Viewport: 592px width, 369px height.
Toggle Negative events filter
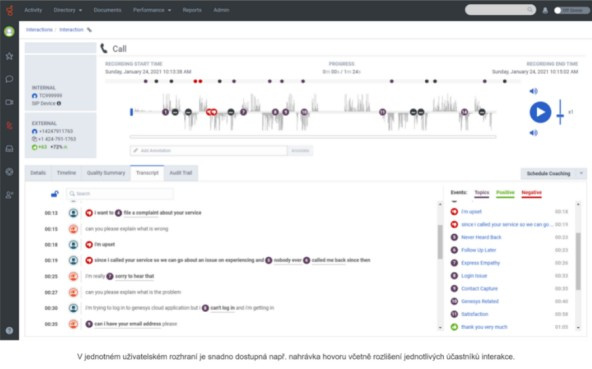pos(532,193)
